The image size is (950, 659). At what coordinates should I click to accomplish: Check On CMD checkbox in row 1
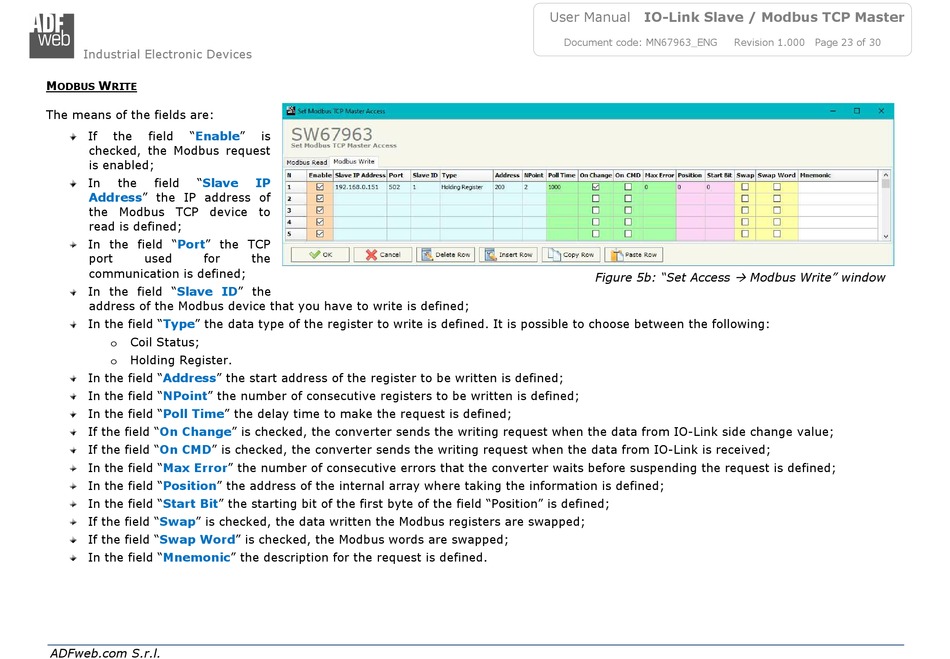(627, 187)
